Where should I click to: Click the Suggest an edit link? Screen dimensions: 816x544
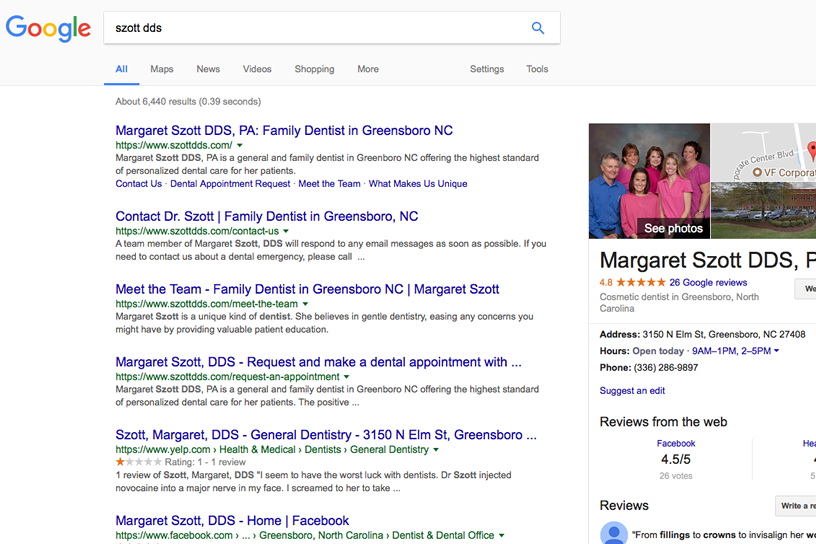(x=632, y=391)
